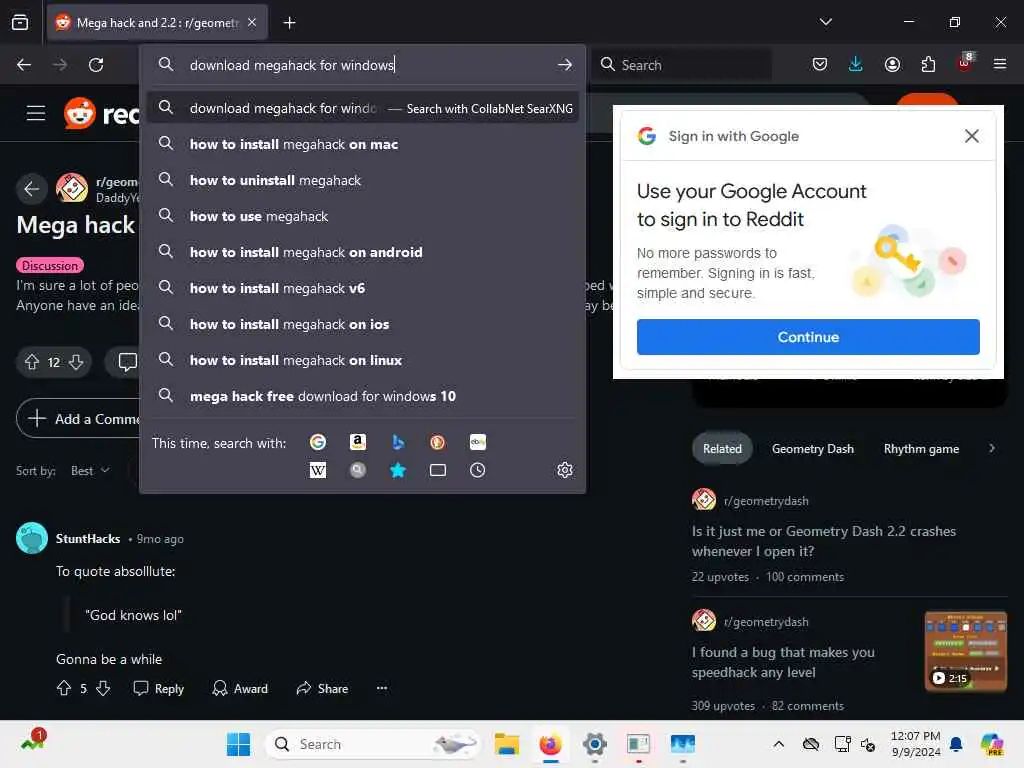Image resolution: width=1024 pixels, height=768 pixels.
Task: Show hidden system tray icons
Action: point(778,744)
